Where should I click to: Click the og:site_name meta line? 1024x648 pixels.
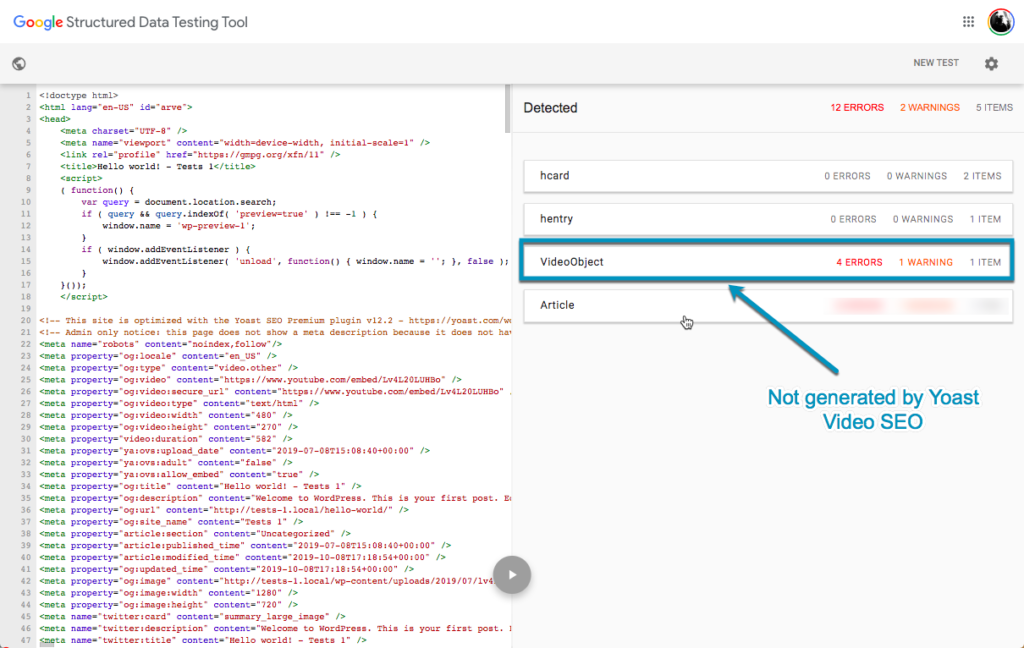[171, 522]
